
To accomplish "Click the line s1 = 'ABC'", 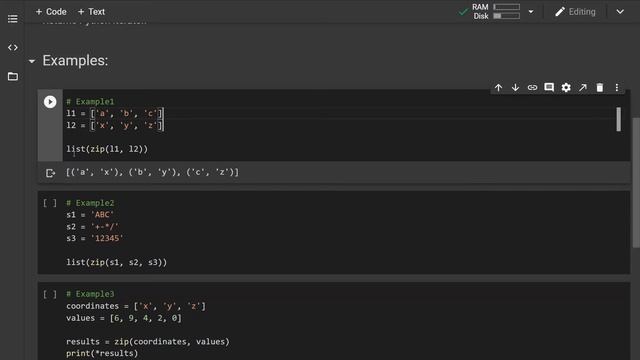I will coord(90,215).
